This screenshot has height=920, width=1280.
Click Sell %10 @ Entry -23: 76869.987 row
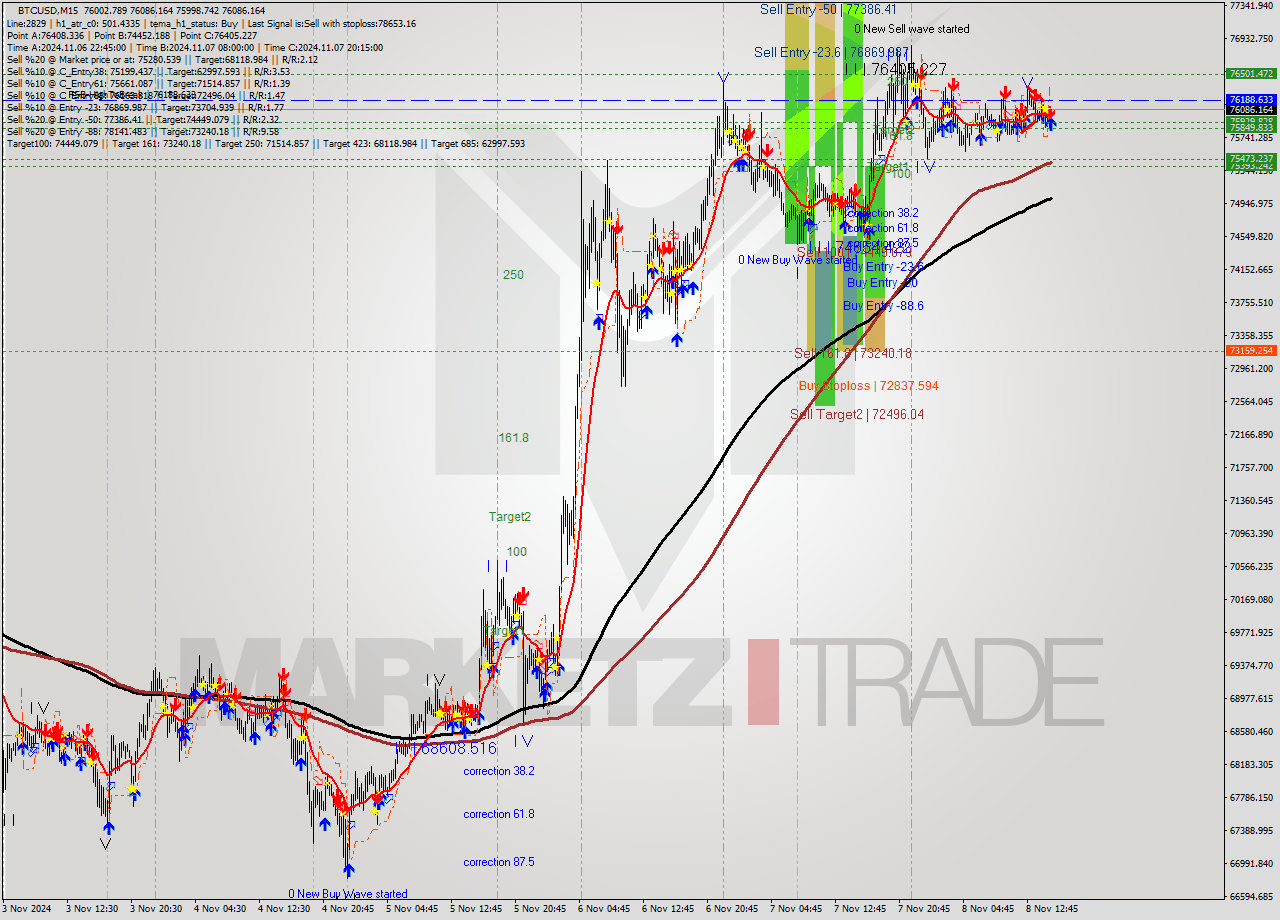pos(146,107)
